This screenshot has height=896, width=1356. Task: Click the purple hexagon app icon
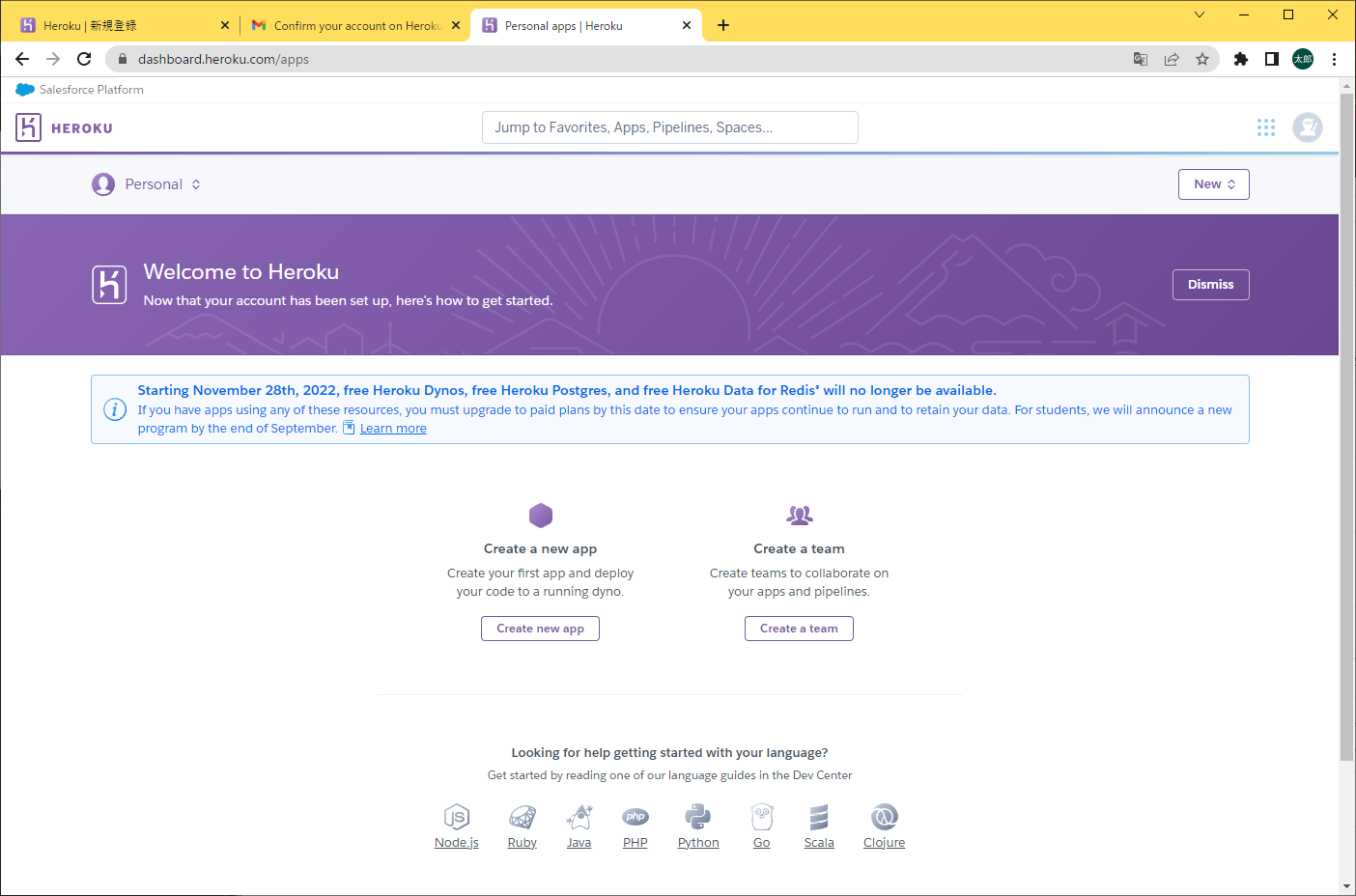pyautogui.click(x=541, y=516)
